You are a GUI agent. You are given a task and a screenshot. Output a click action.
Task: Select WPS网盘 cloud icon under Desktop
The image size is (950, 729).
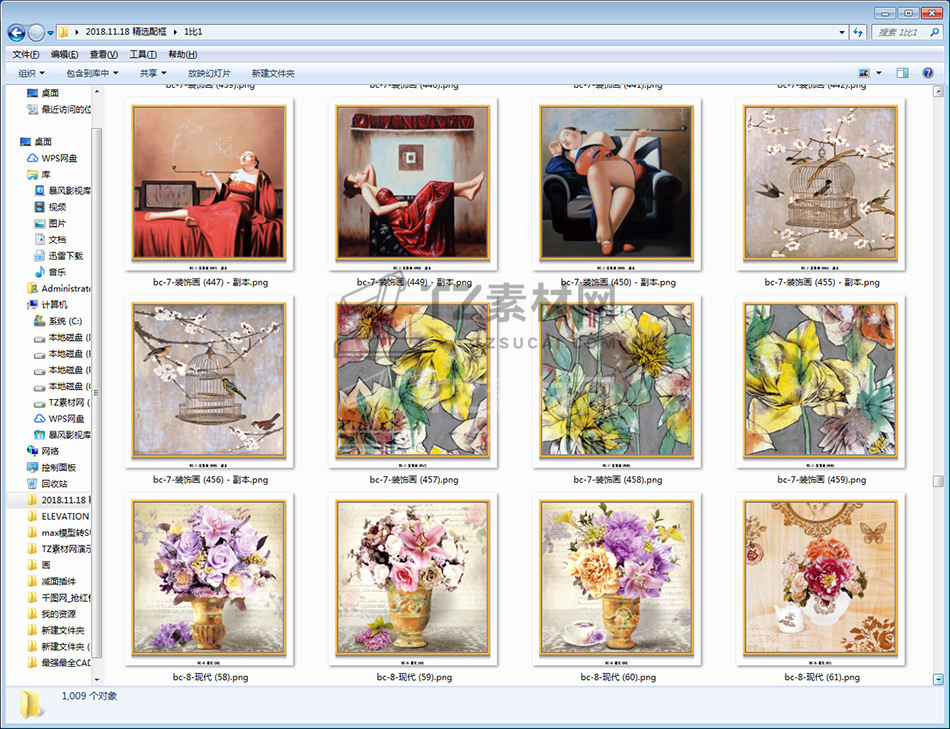pyautogui.click(x=58, y=158)
